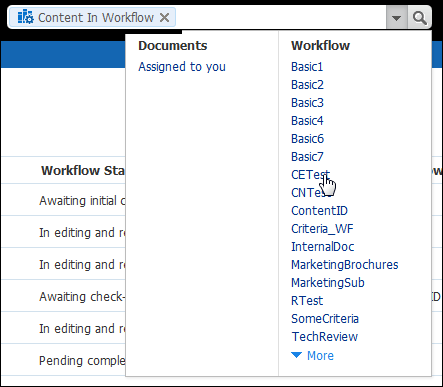The height and width of the screenshot is (387, 443).
Task: Click the Awaiting initial row text
Action: (x=82, y=201)
